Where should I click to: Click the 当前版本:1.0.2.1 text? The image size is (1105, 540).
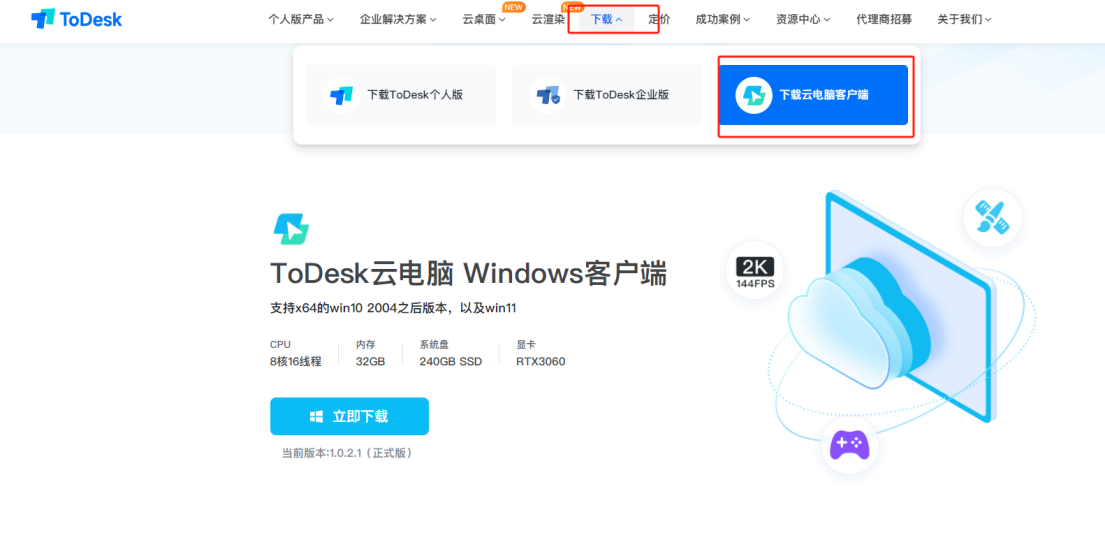(347, 453)
